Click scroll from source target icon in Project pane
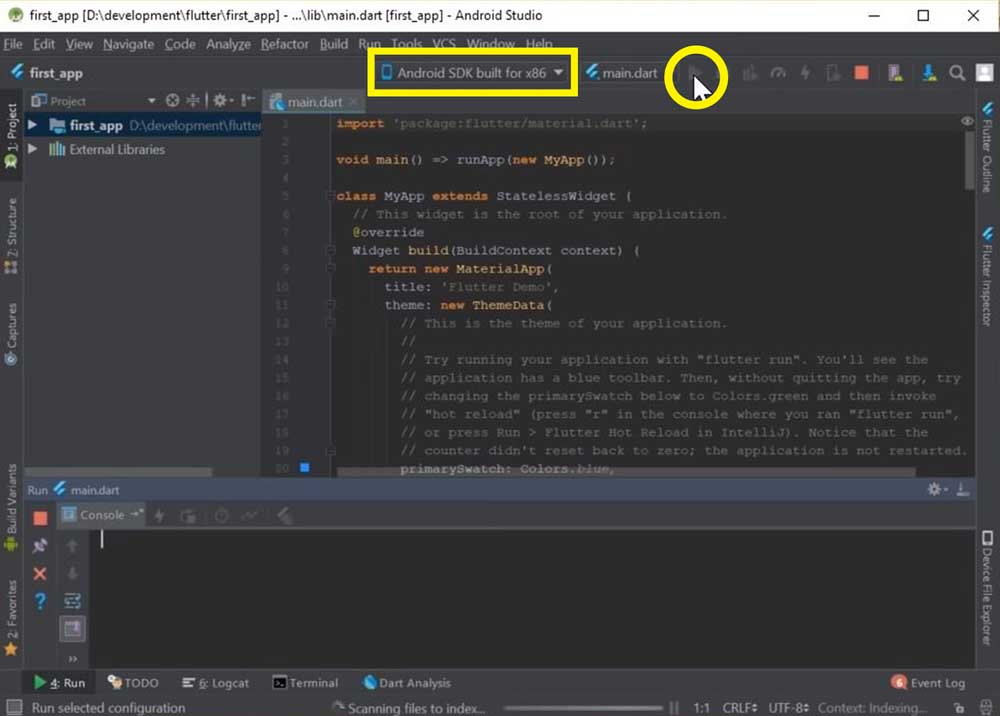 click(x=172, y=101)
